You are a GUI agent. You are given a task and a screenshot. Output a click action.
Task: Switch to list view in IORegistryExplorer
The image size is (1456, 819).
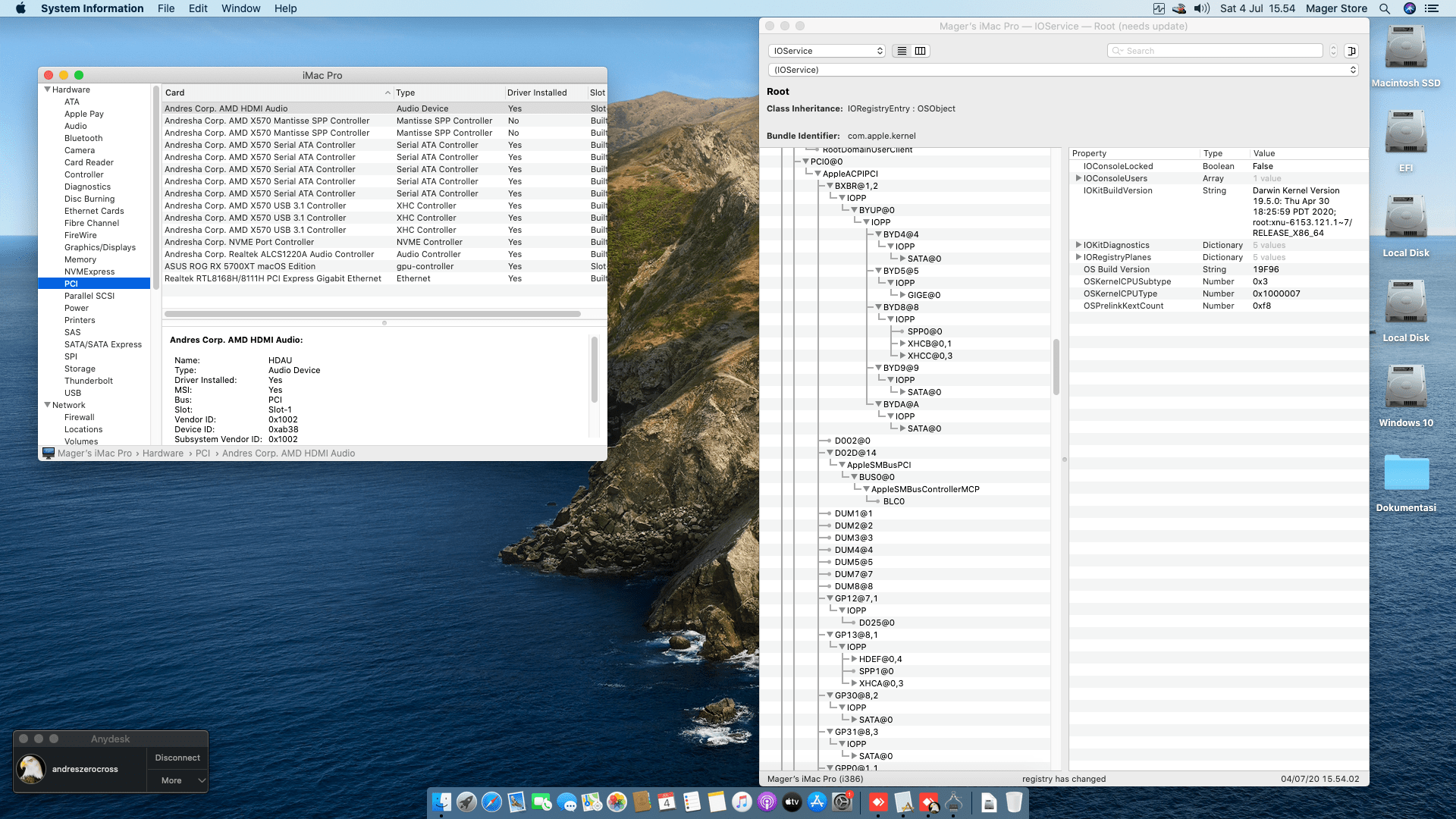pos(902,51)
